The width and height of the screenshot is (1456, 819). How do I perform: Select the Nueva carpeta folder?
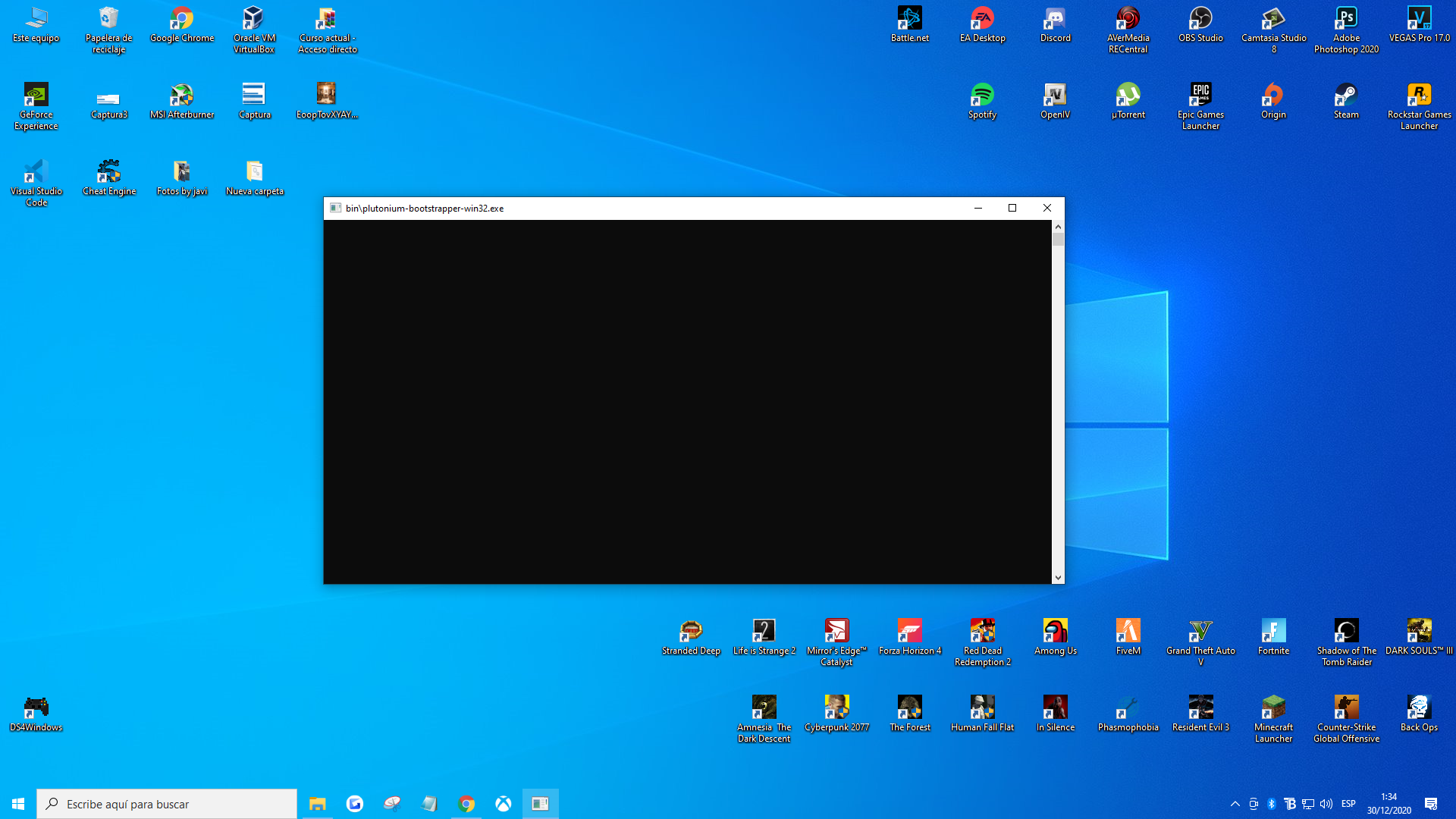(x=254, y=178)
